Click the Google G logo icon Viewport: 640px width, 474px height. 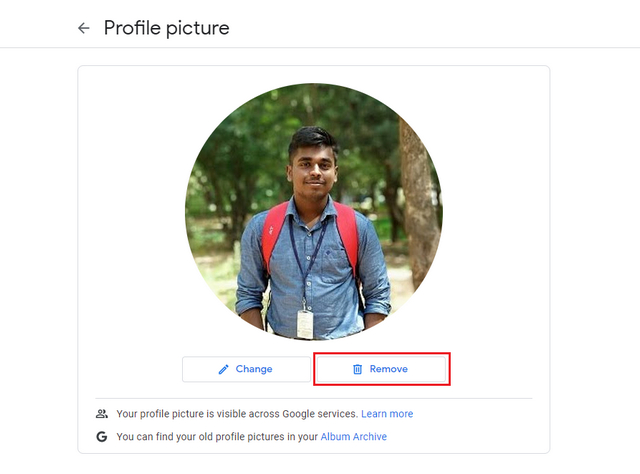point(101,437)
